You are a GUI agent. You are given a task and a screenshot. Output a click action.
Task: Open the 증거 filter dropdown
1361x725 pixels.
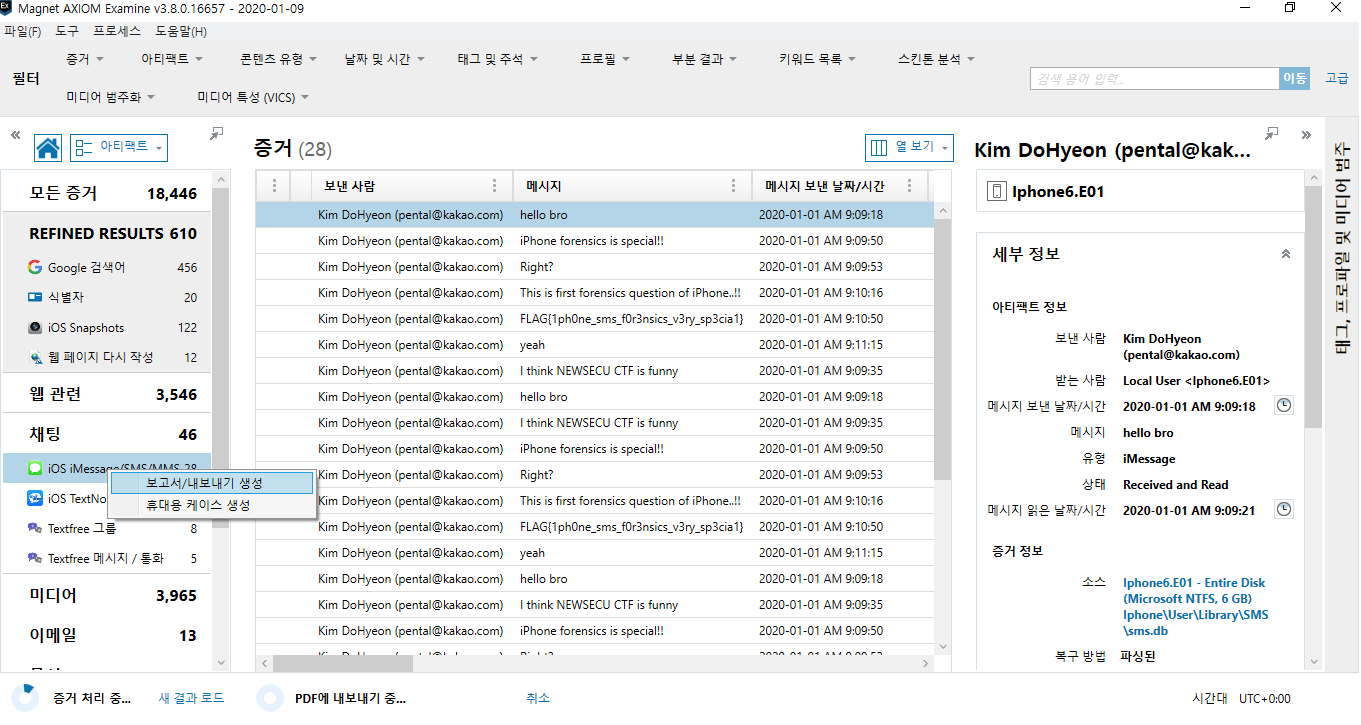[84, 59]
